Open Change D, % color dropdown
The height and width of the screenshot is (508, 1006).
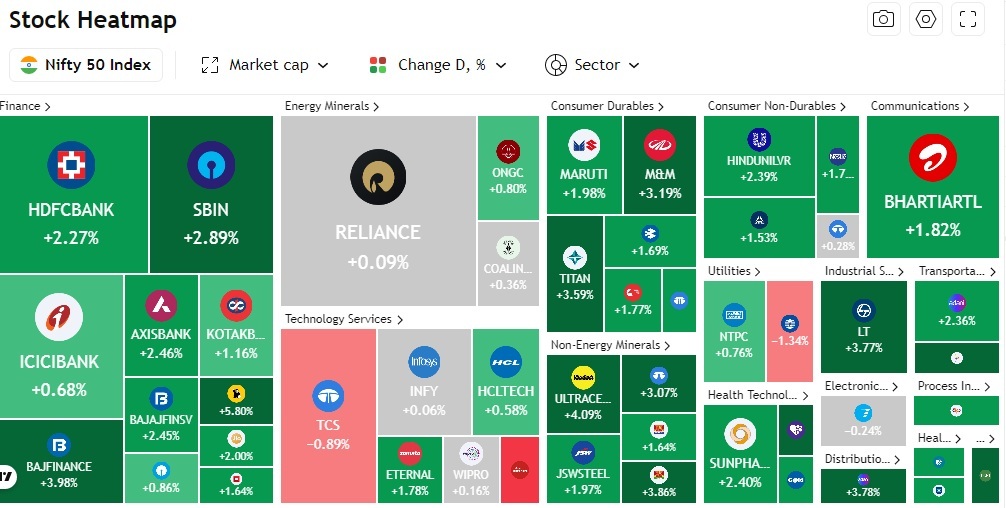tap(438, 65)
